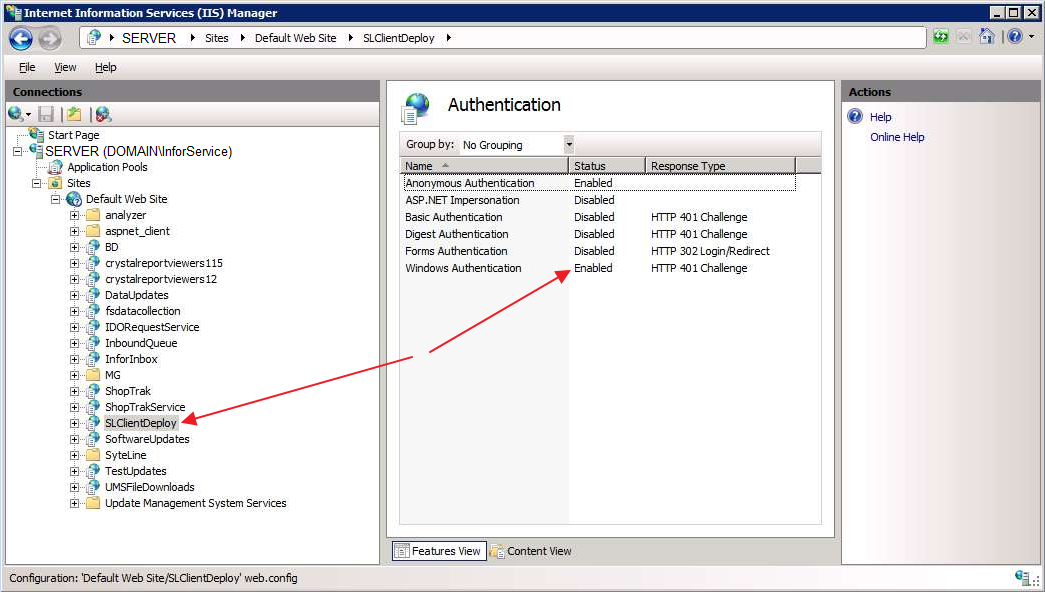
Task: Click the Create New Connection globe icon
Action: point(16,114)
